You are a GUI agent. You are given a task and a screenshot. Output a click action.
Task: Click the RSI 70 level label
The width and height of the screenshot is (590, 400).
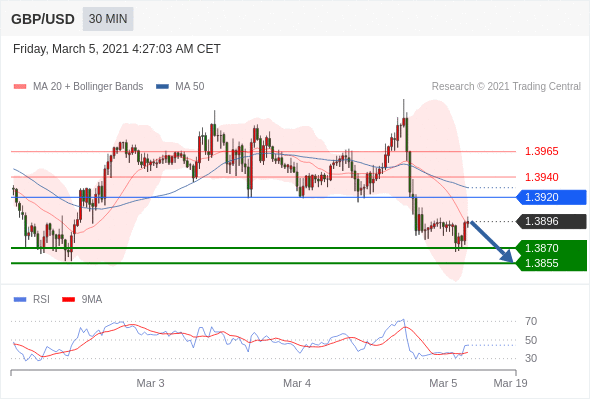click(531, 321)
